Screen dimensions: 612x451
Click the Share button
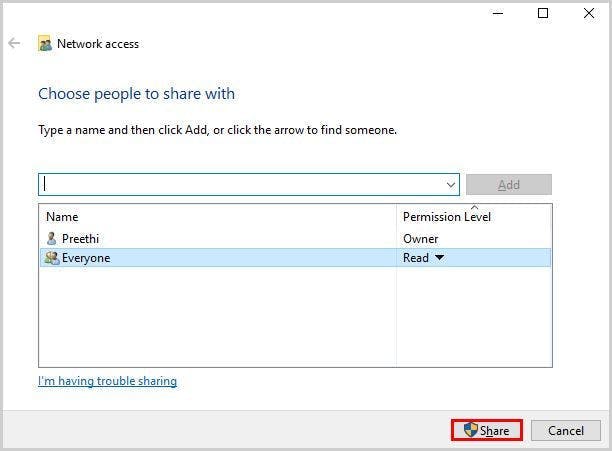(487, 430)
